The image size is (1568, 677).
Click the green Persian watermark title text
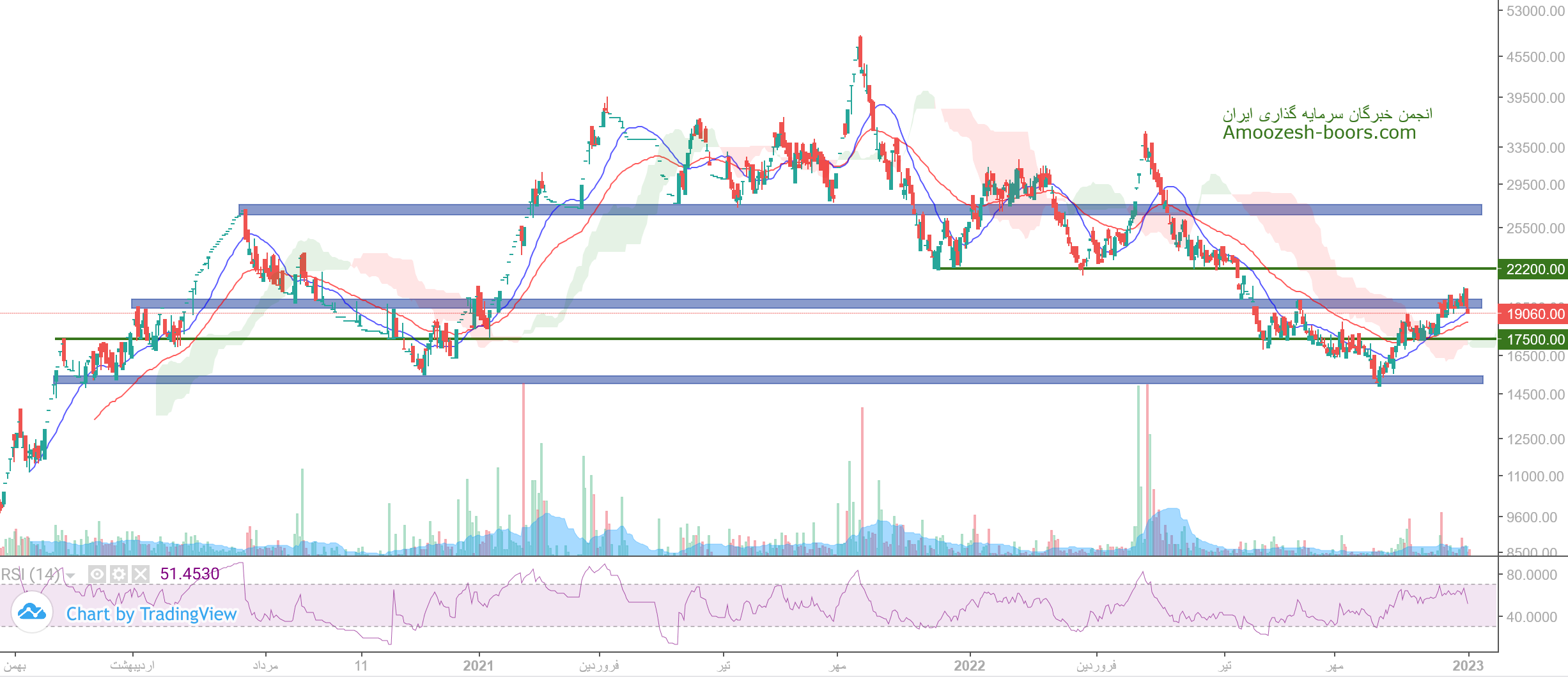(x=1327, y=114)
